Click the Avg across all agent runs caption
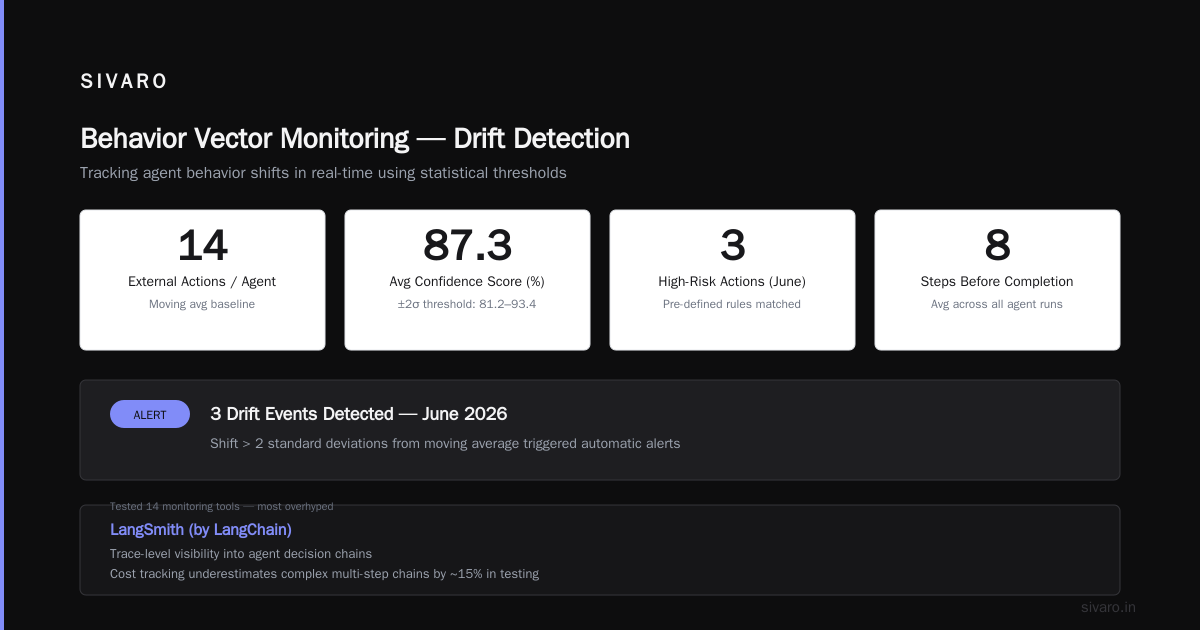 point(997,304)
